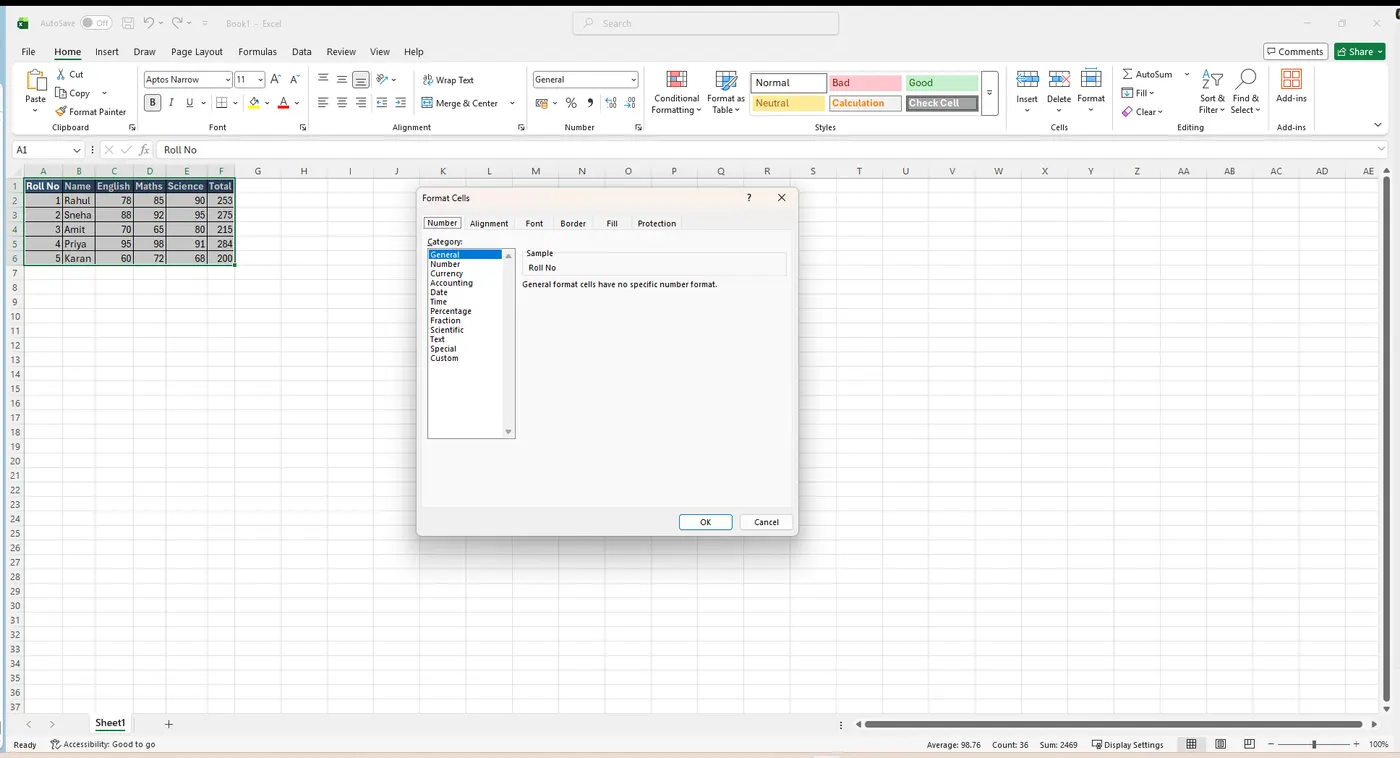Click Merge & Center button

click(460, 103)
